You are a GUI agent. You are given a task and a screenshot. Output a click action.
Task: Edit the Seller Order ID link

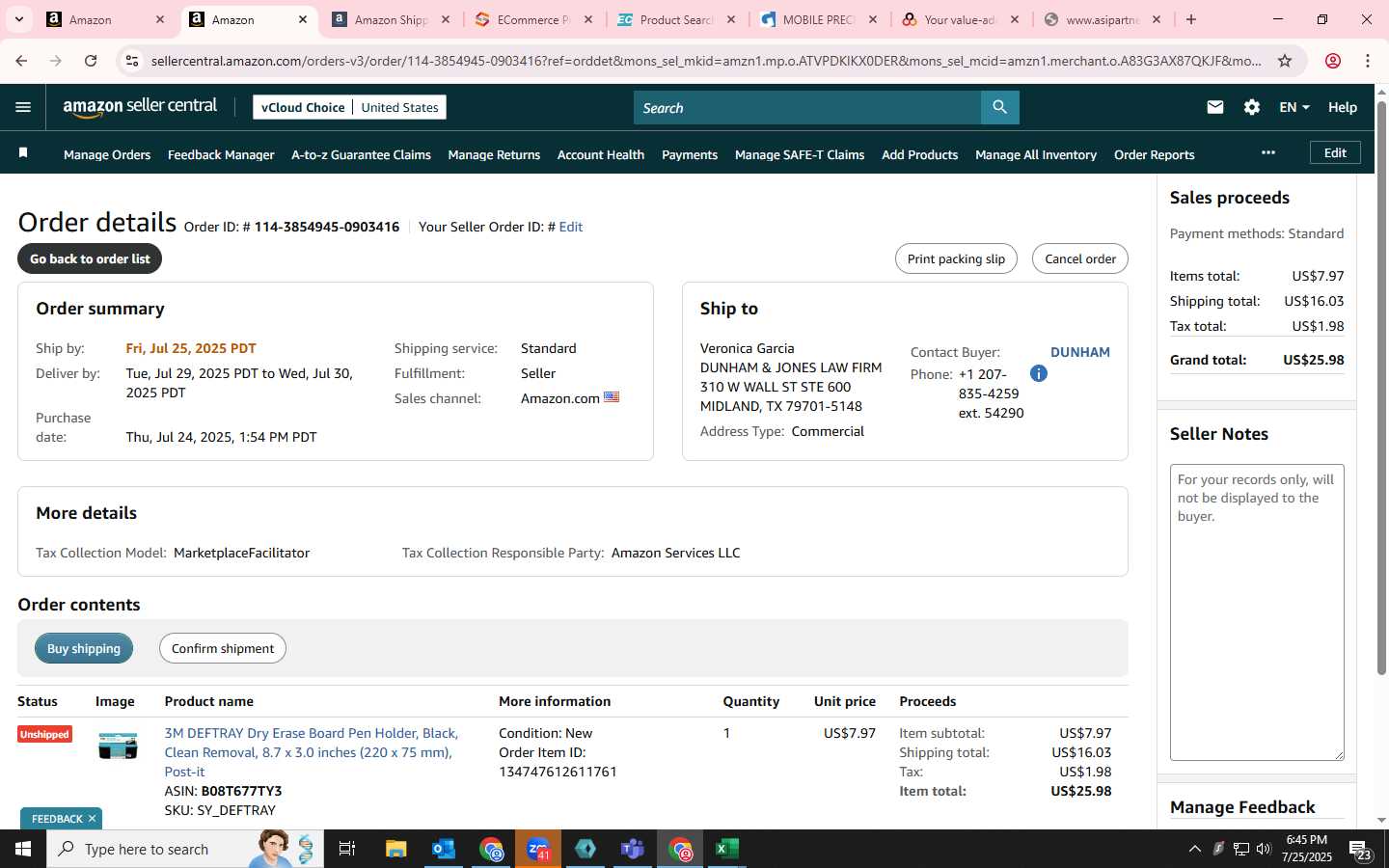tap(571, 227)
